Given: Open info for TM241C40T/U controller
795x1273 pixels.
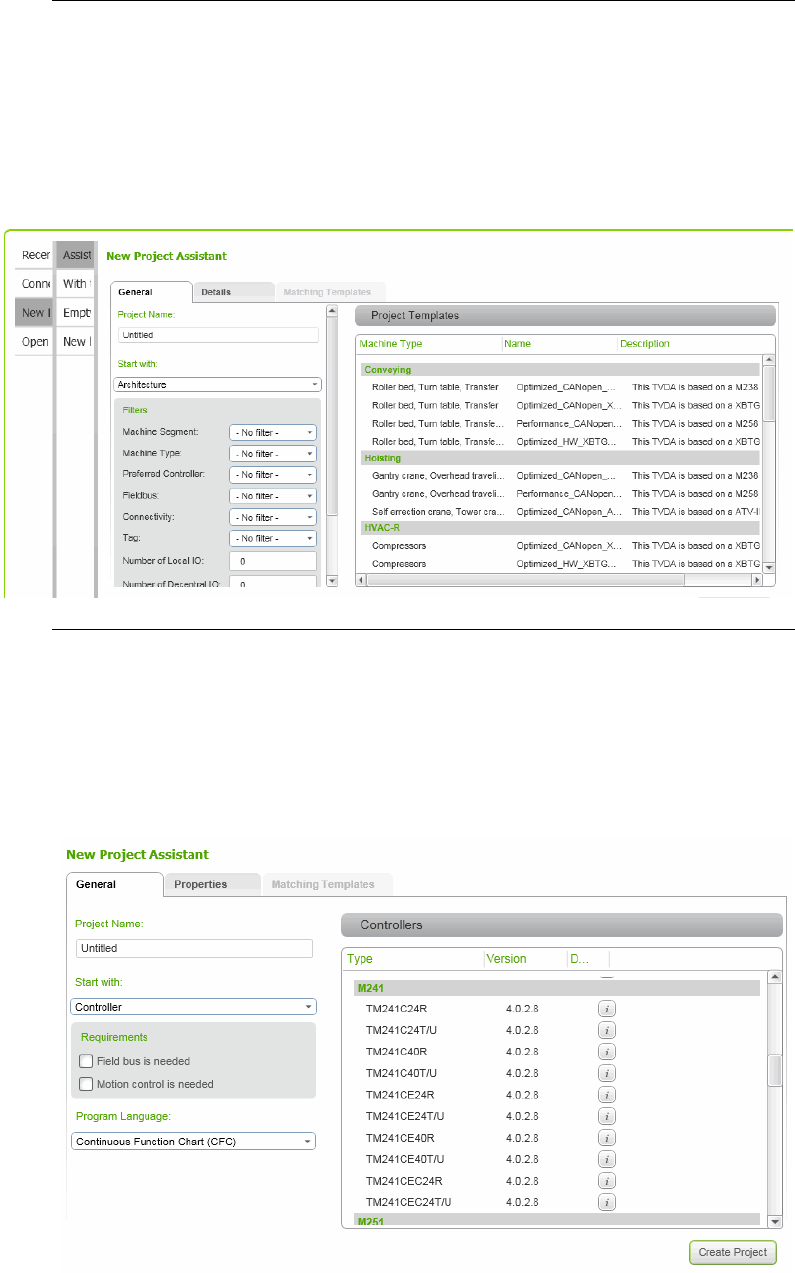Looking at the screenshot, I should 607,1073.
